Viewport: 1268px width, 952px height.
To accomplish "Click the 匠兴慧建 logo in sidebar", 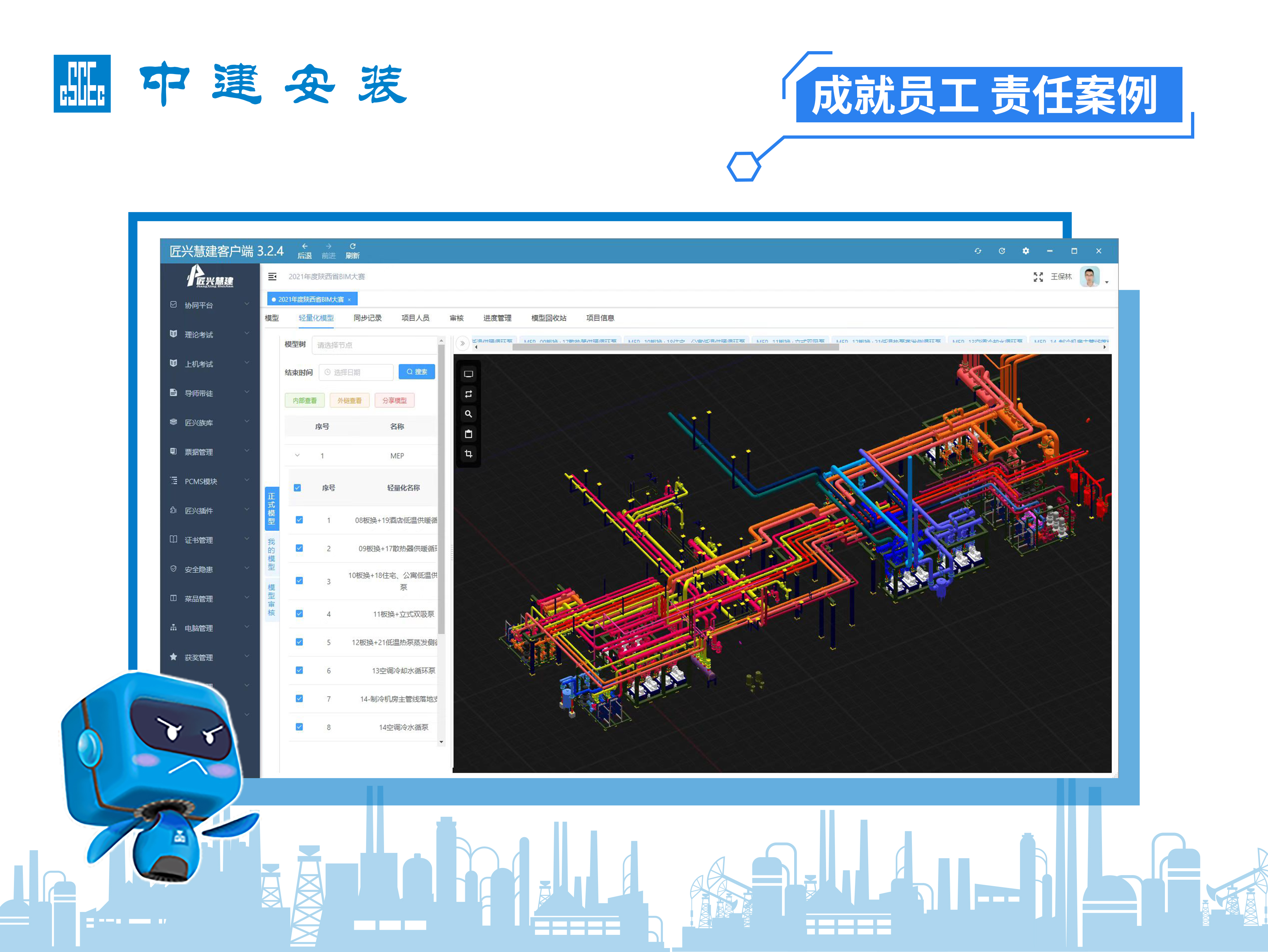I will tap(210, 276).
